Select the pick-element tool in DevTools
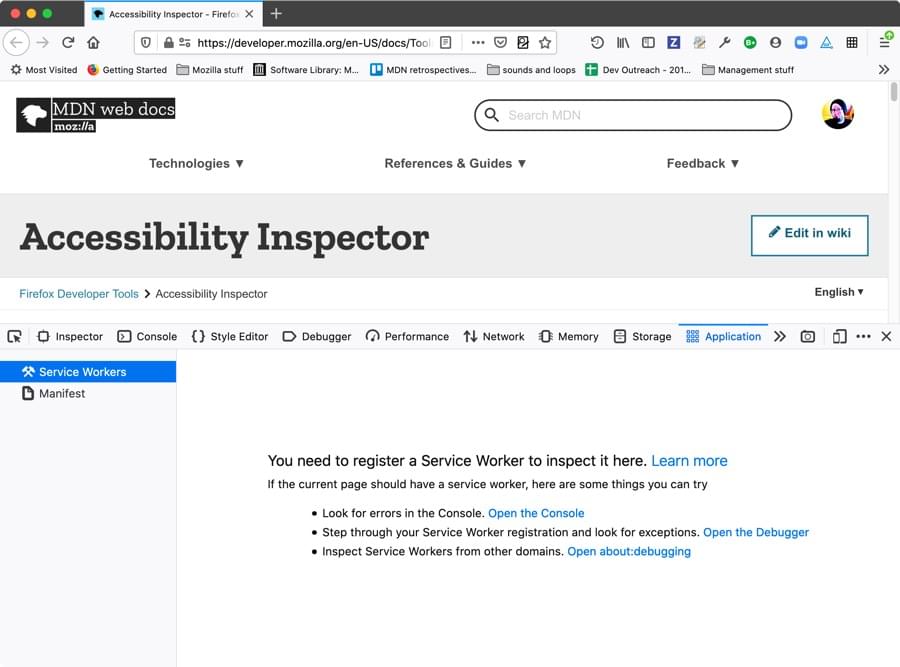 tap(14, 336)
